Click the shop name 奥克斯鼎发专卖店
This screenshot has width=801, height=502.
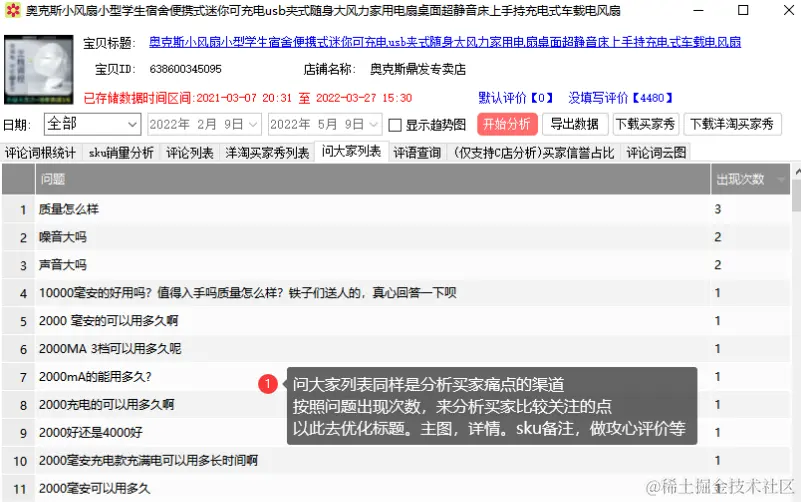418,69
